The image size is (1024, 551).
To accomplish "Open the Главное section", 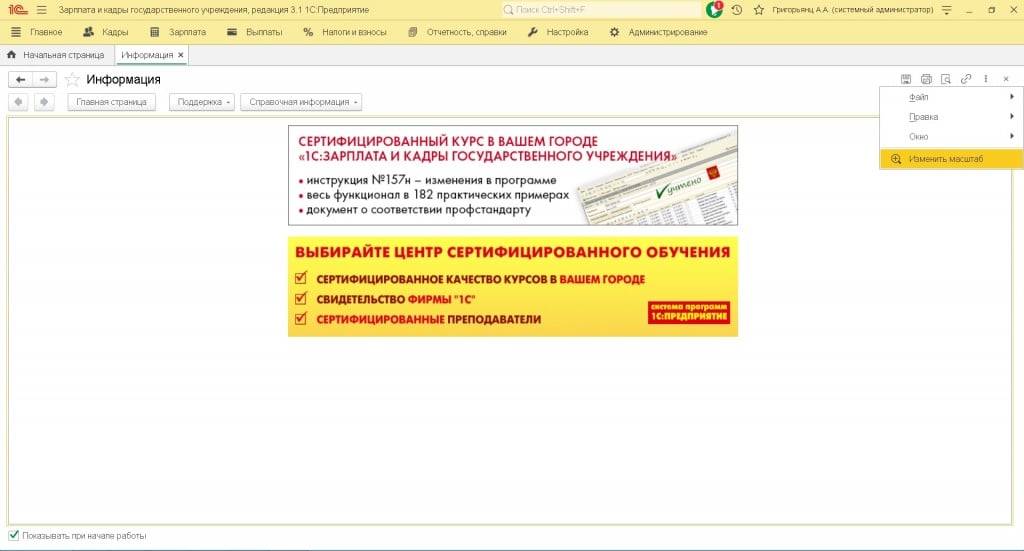I will [37, 32].
